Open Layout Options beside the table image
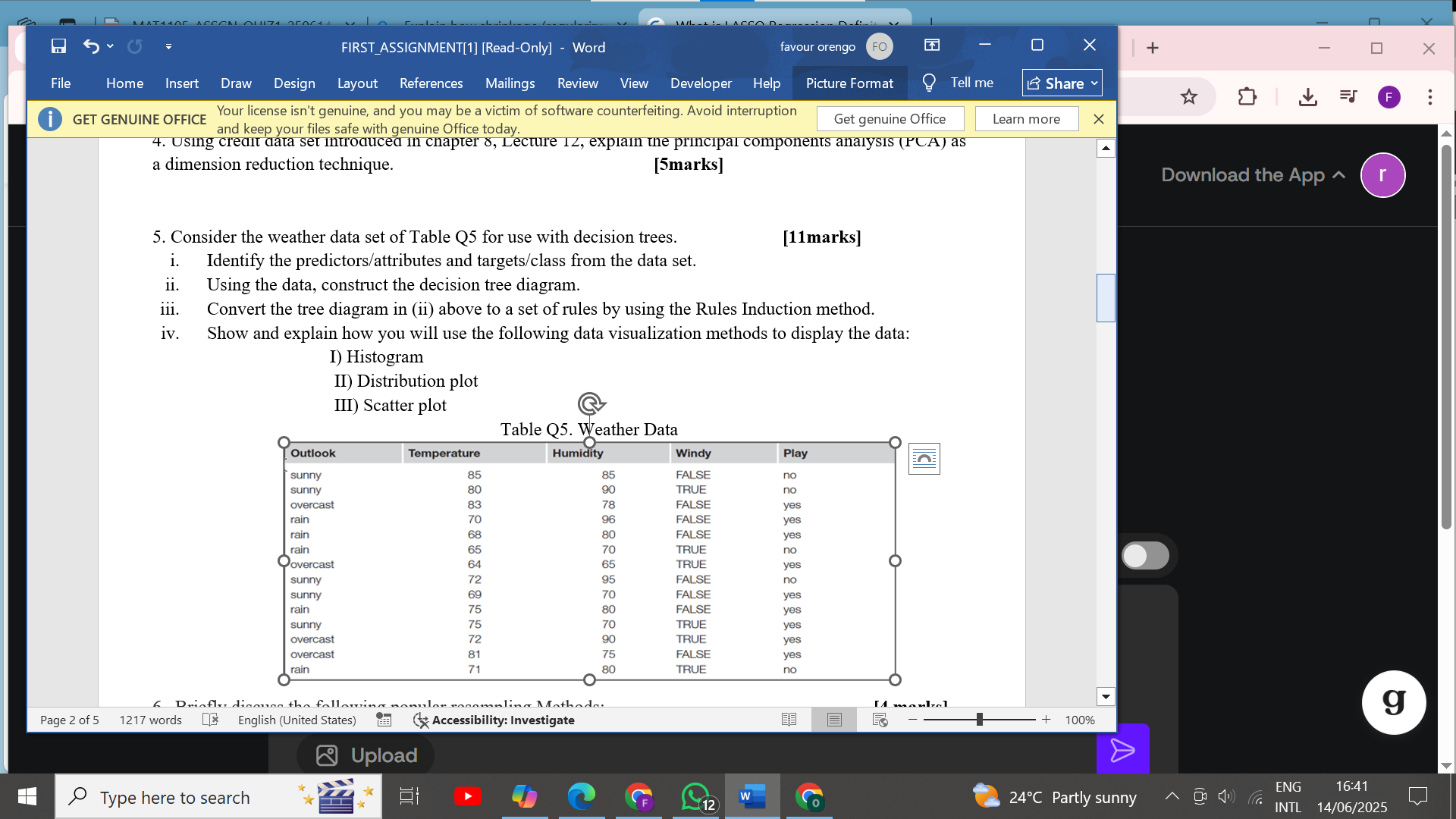 click(x=924, y=458)
